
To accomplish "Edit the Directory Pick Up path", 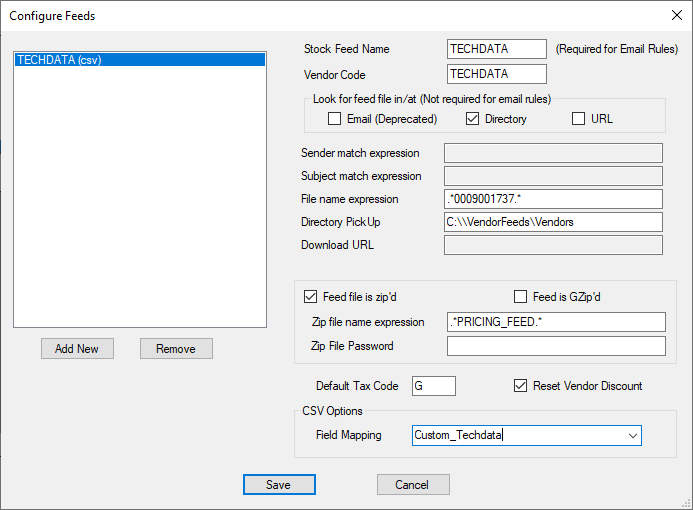I will [x=554, y=222].
